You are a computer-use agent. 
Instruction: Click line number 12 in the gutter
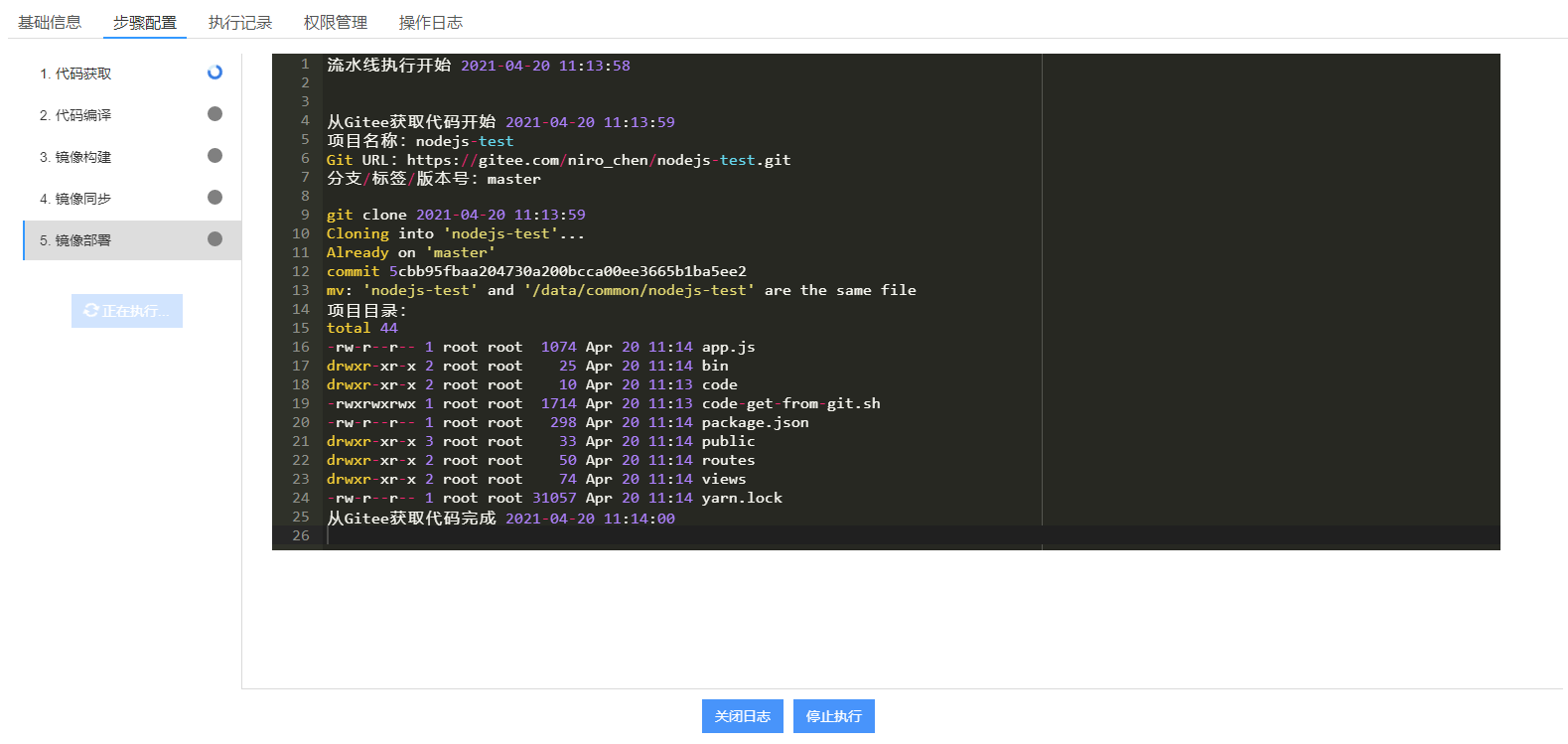point(301,271)
